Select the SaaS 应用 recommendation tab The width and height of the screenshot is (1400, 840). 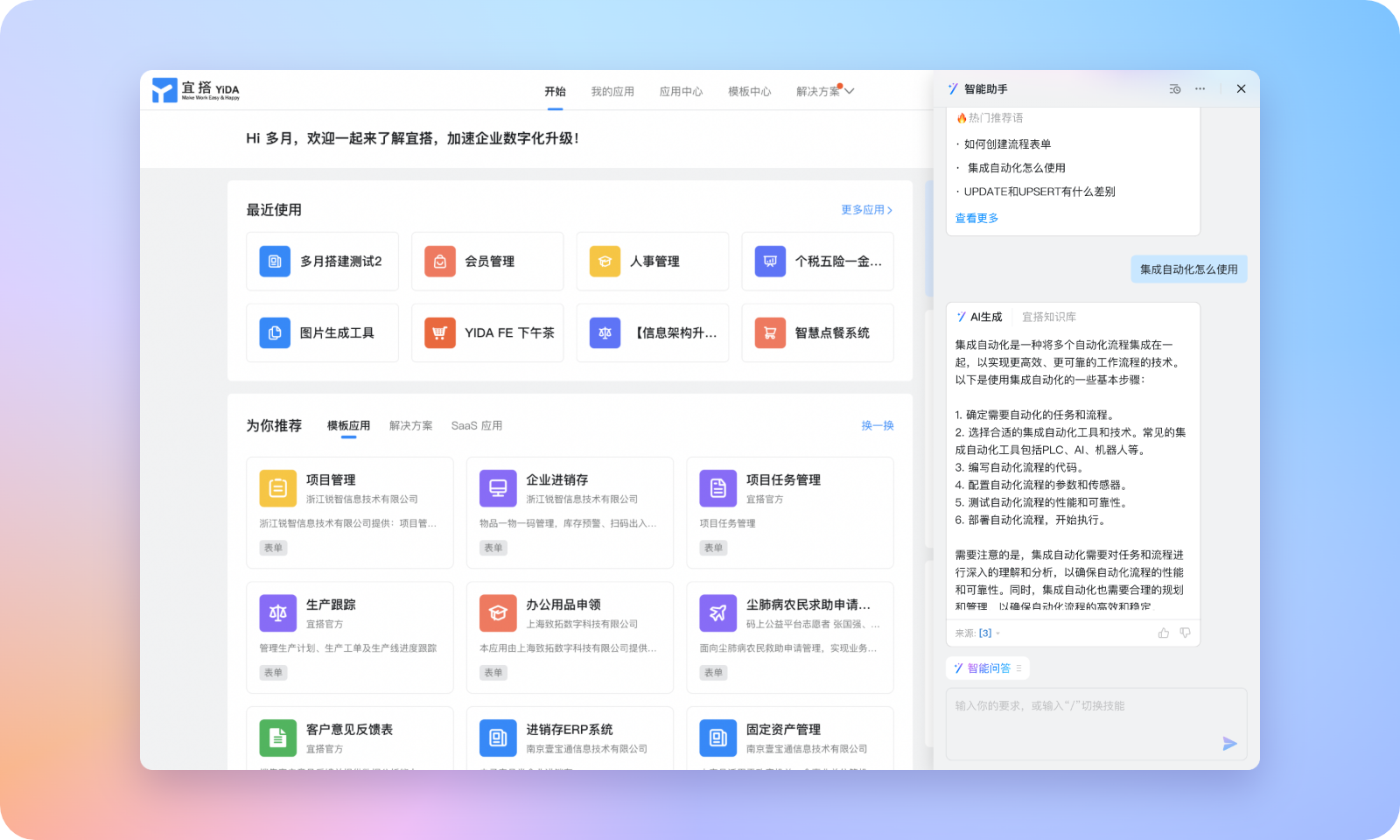[x=477, y=425]
